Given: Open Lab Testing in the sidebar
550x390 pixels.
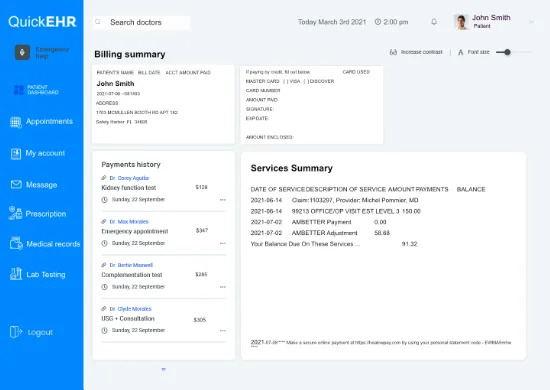Looking at the screenshot, I should click(x=38, y=274).
